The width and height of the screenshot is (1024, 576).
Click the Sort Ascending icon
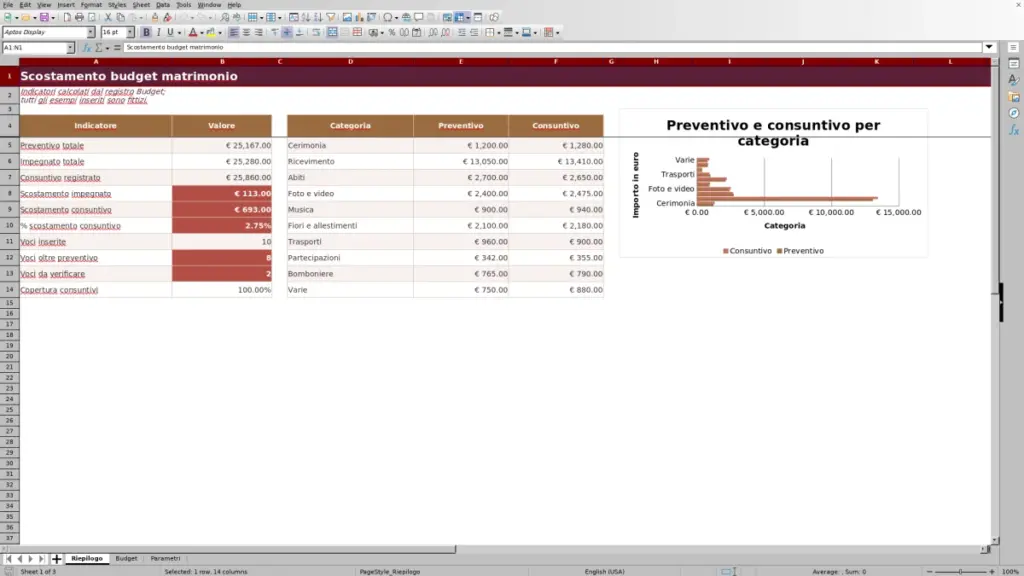click(x=306, y=18)
